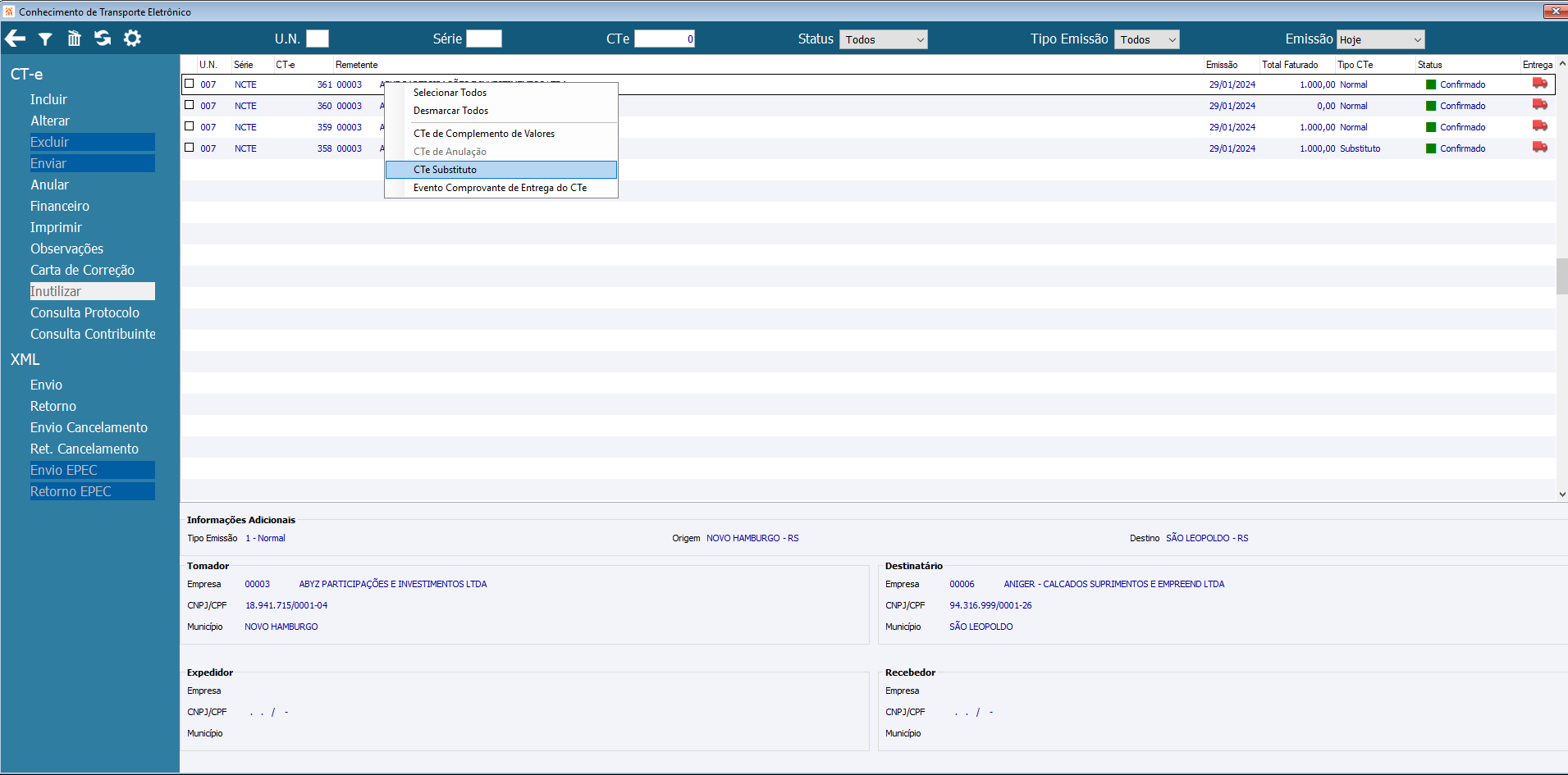This screenshot has height=775, width=1568.
Task: Click Envio Cancelamento in the sidebar
Action: pyautogui.click(x=89, y=427)
